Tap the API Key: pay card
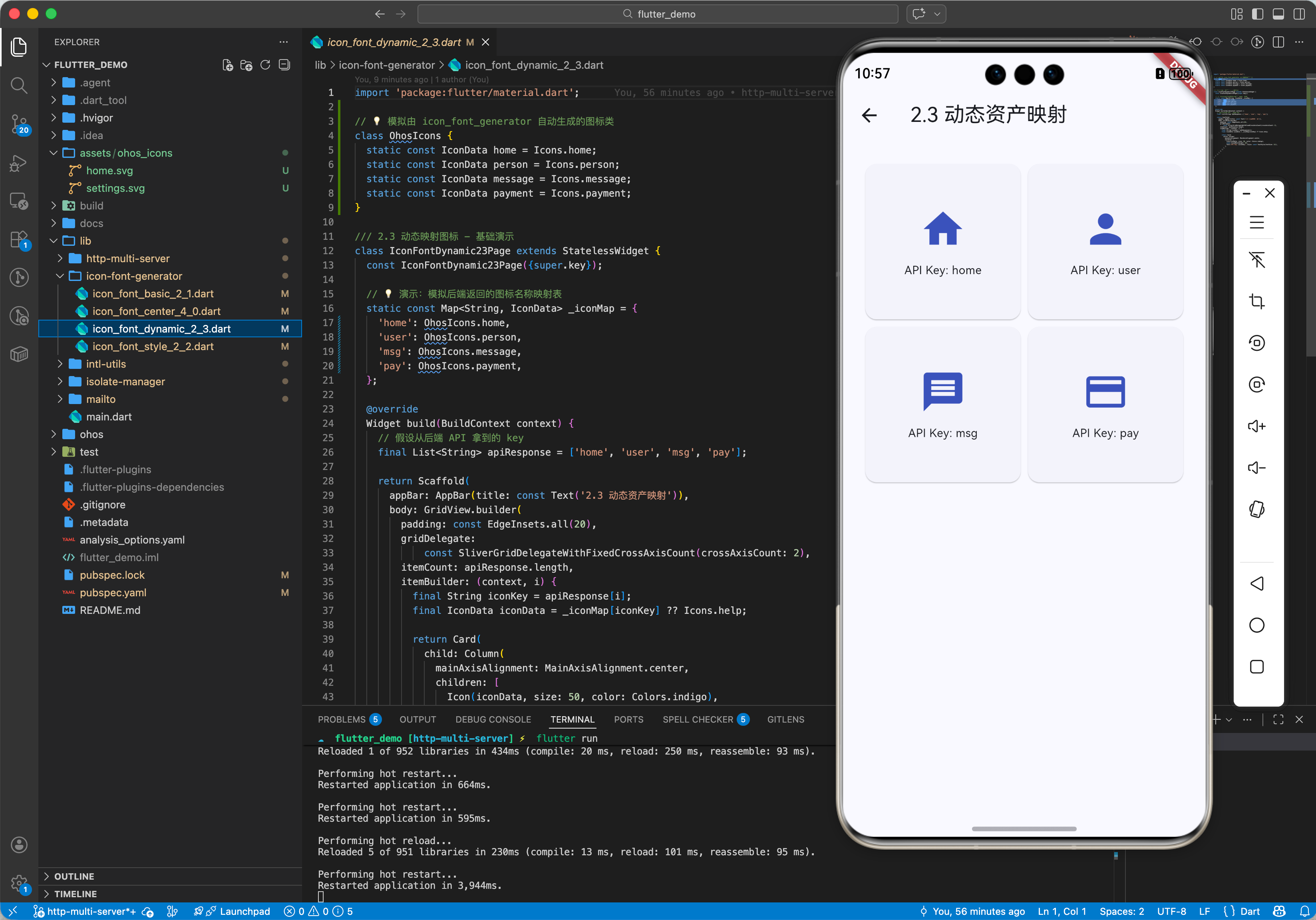The image size is (1316, 920). 1105,404
